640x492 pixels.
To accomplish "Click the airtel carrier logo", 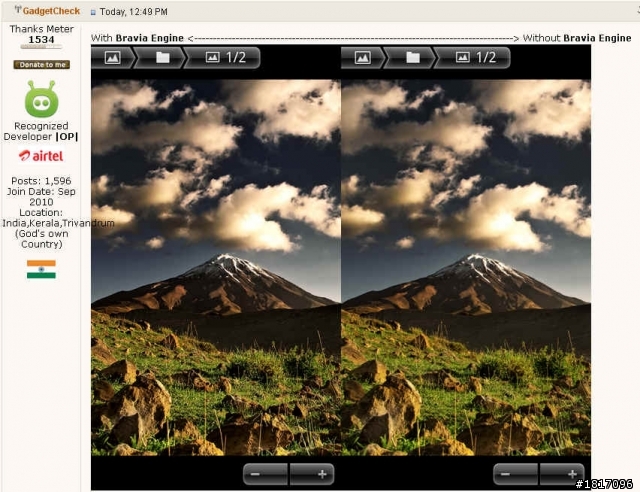I will point(41,156).
